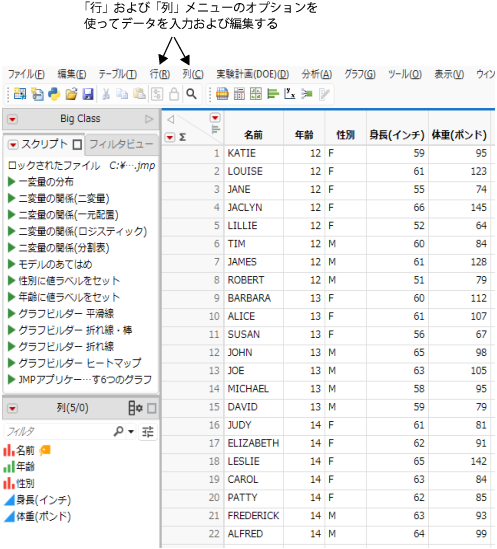The width and height of the screenshot is (497, 549).
Task: Open red triangle menu on スクリプト tab
Action: click(13, 145)
